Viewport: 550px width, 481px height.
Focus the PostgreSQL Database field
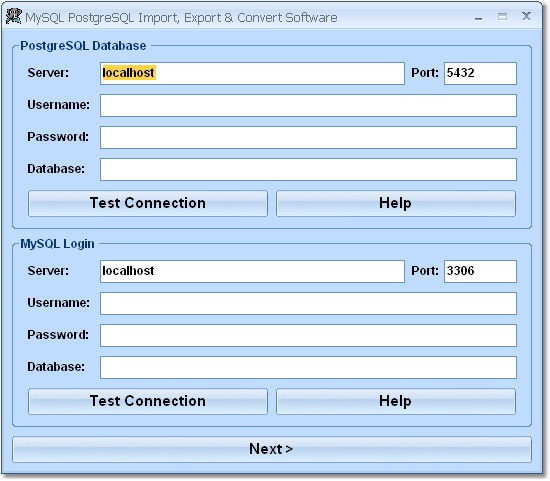coord(308,169)
